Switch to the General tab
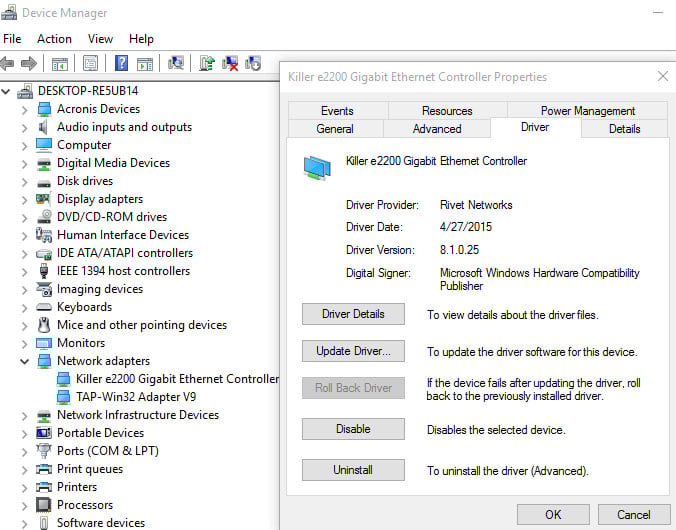 [335, 129]
